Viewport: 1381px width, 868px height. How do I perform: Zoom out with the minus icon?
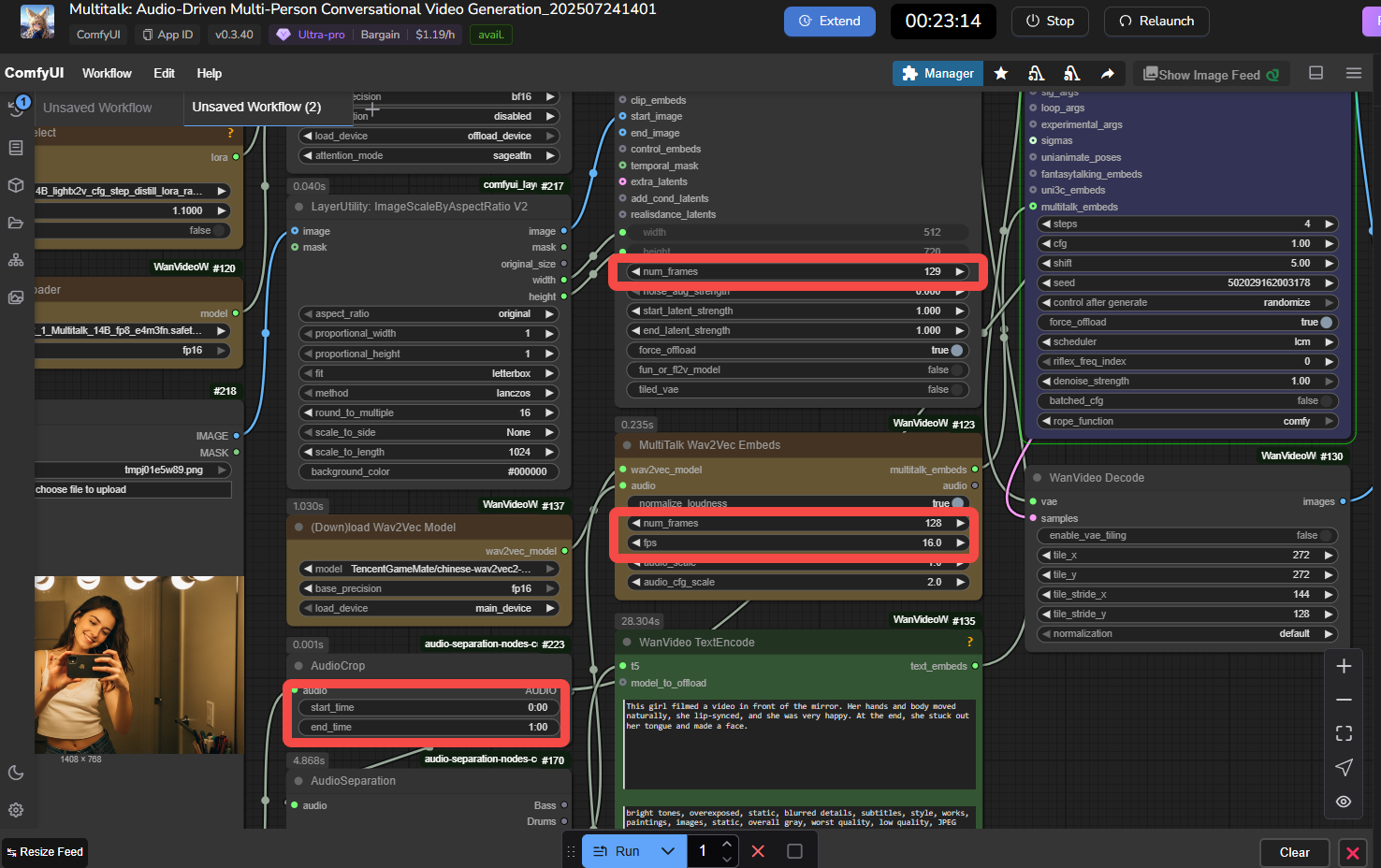[1344, 700]
